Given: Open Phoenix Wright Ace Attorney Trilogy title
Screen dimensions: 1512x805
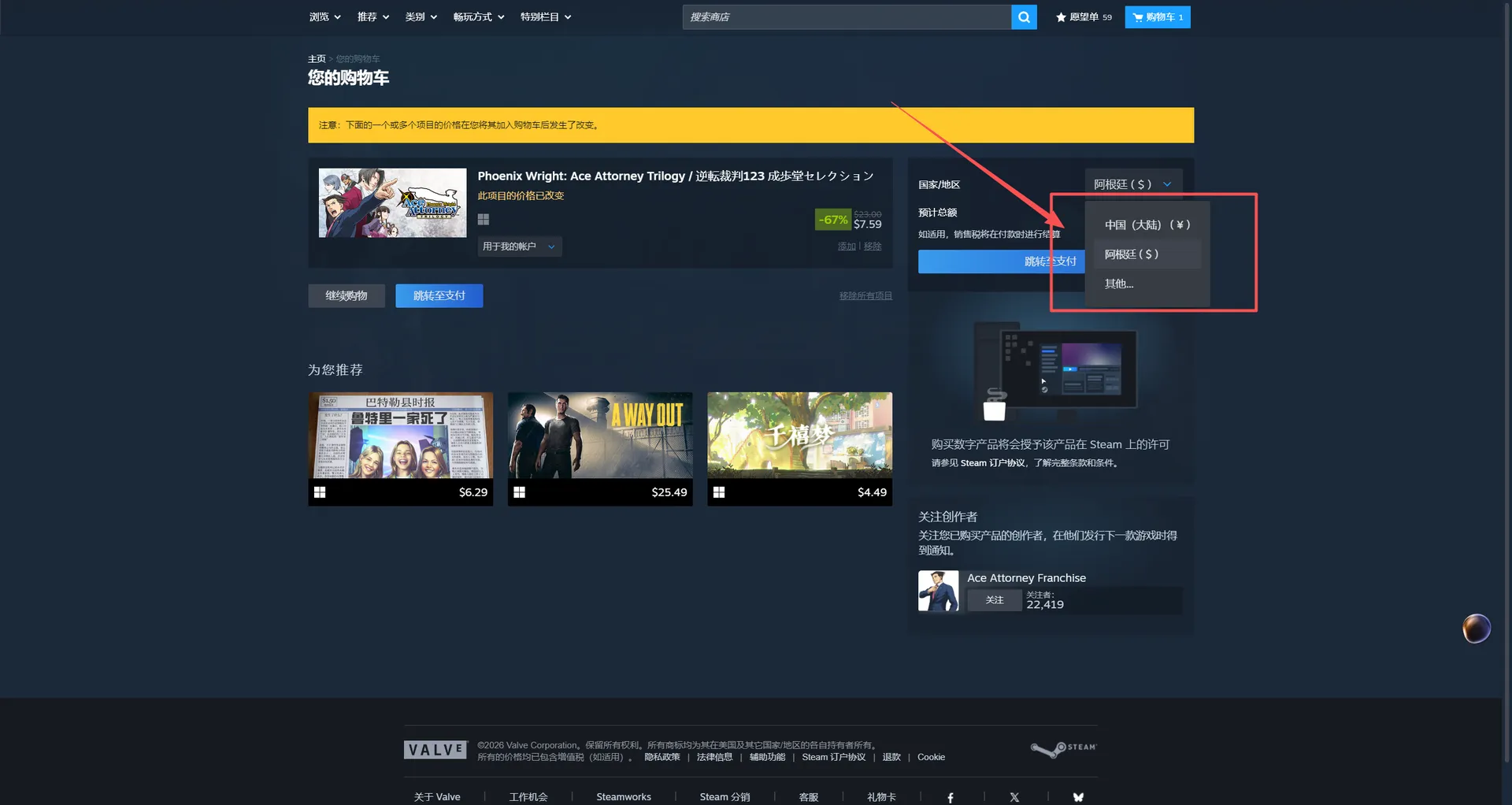Looking at the screenshot, I should (676, 176).
